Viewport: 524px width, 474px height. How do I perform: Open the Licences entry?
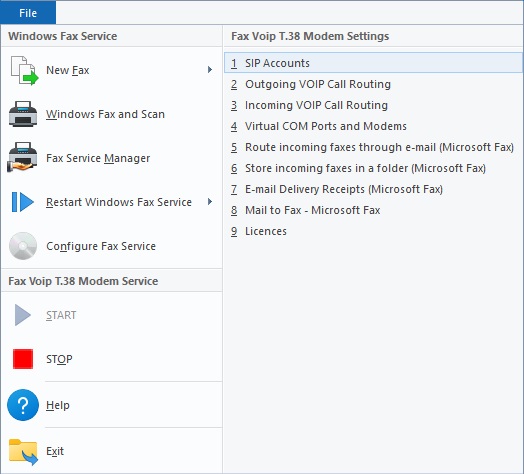pyautogui.click(x=373, y=232)
